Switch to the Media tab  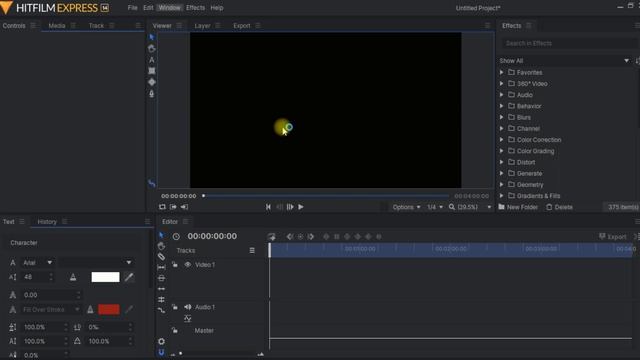[x=57, y=26]
